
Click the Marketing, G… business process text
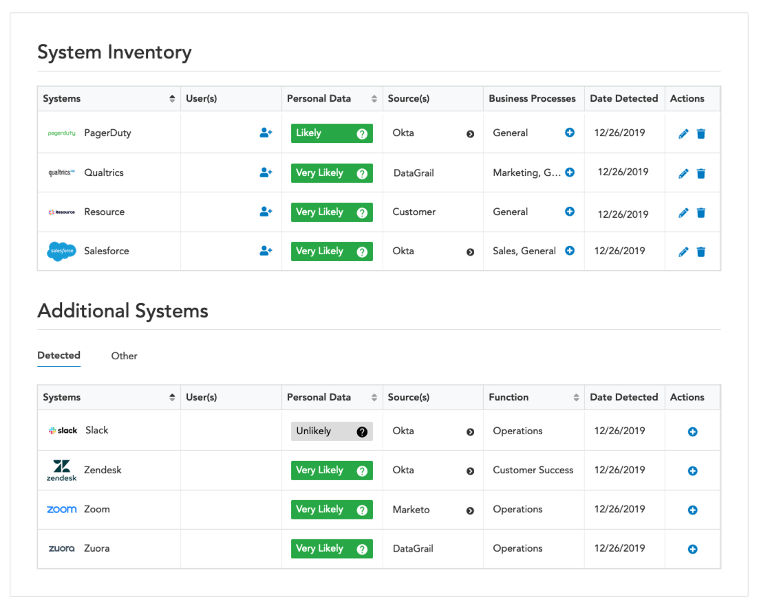click(x=526, y=173)
